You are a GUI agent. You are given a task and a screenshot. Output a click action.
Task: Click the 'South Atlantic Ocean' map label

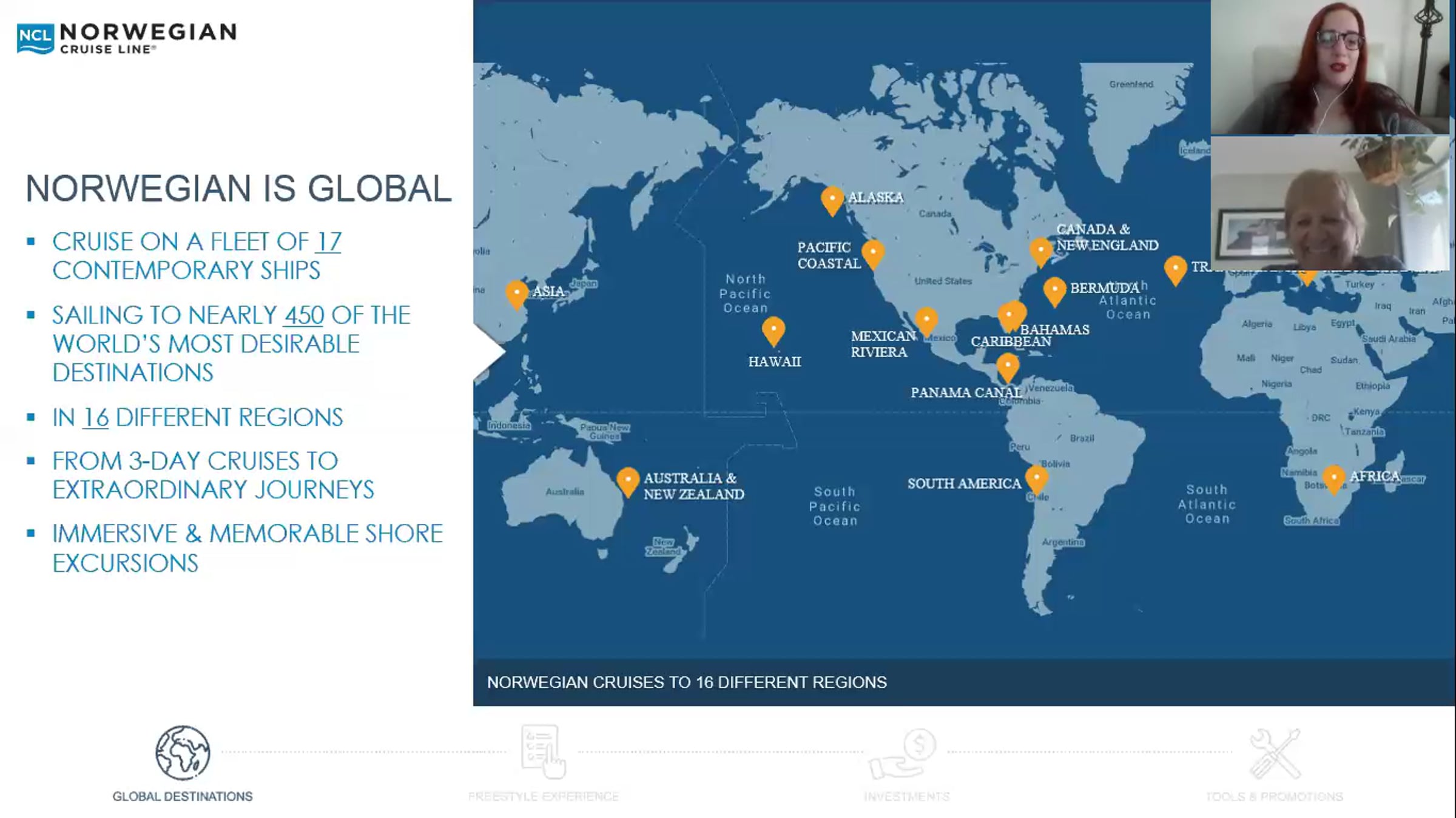[1207, 504]
